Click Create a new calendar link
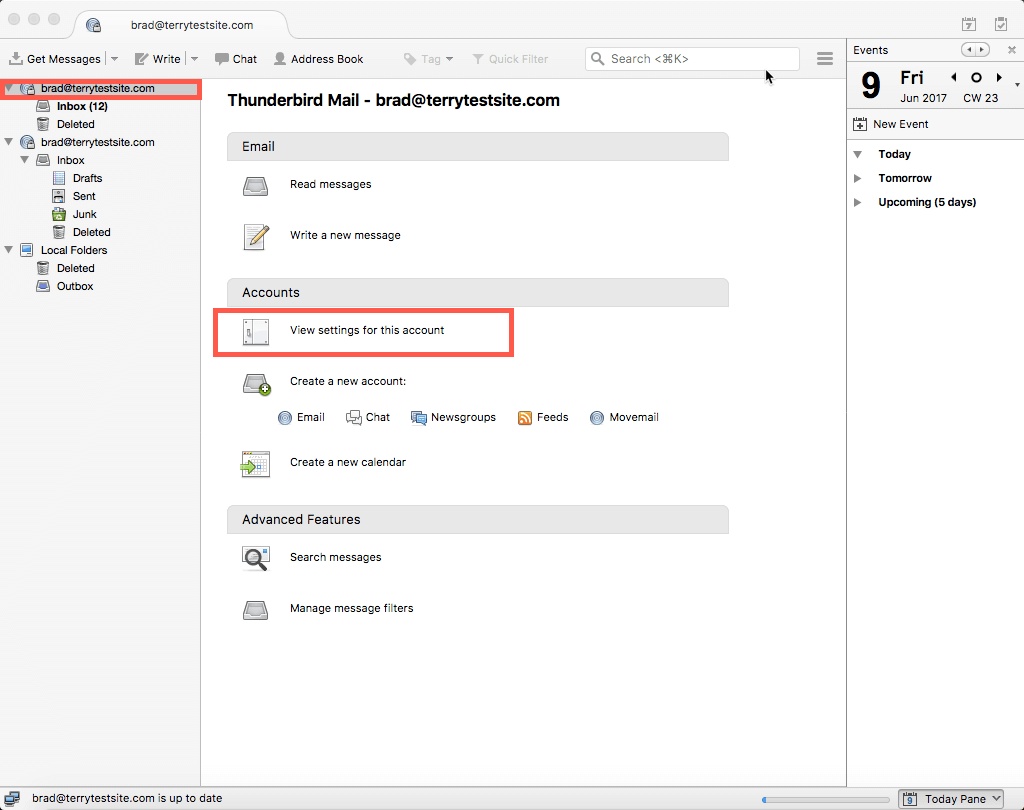This screenshot has width=1024, height=810. [x=348, y=462]
